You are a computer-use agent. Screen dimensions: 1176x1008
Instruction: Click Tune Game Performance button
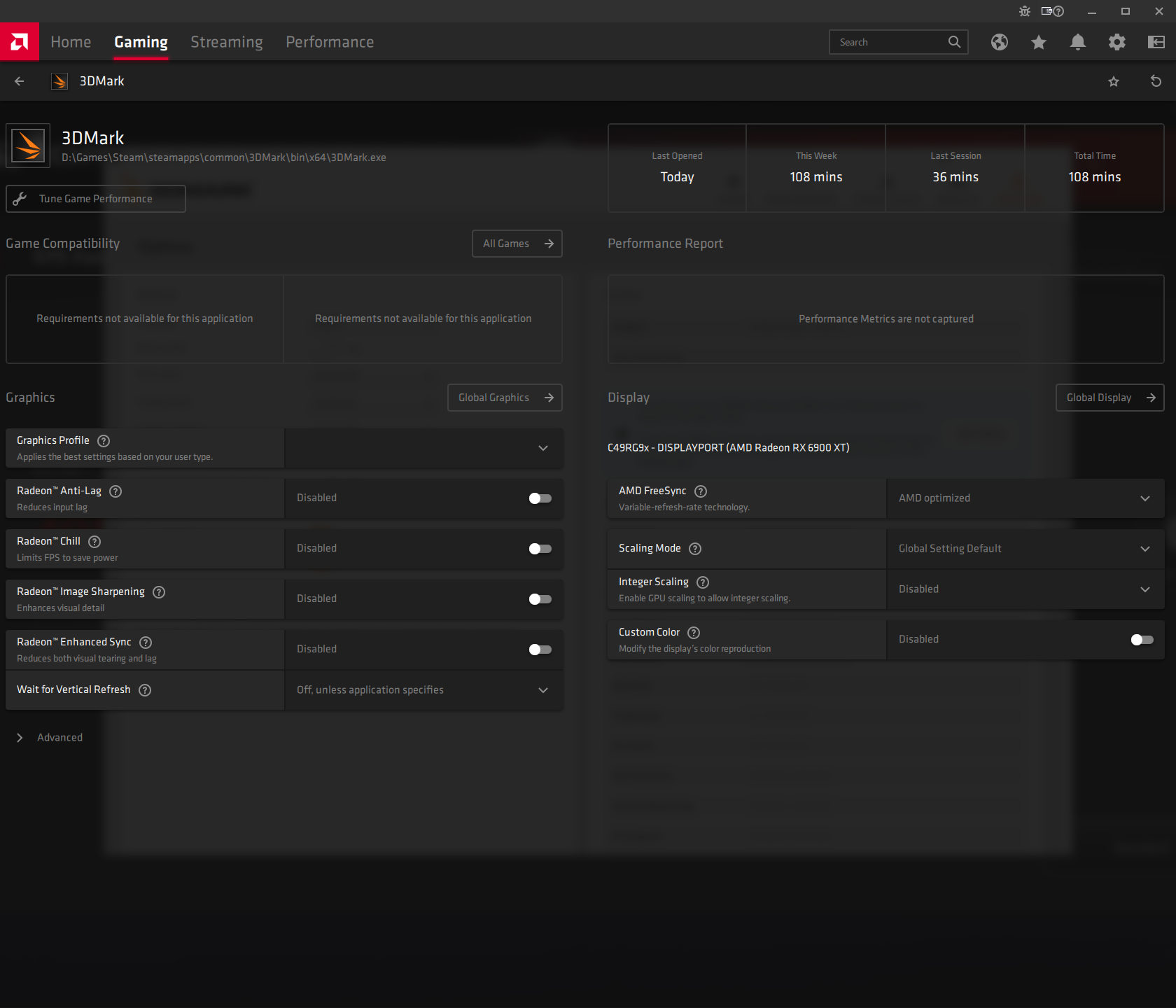pos(96,199)
